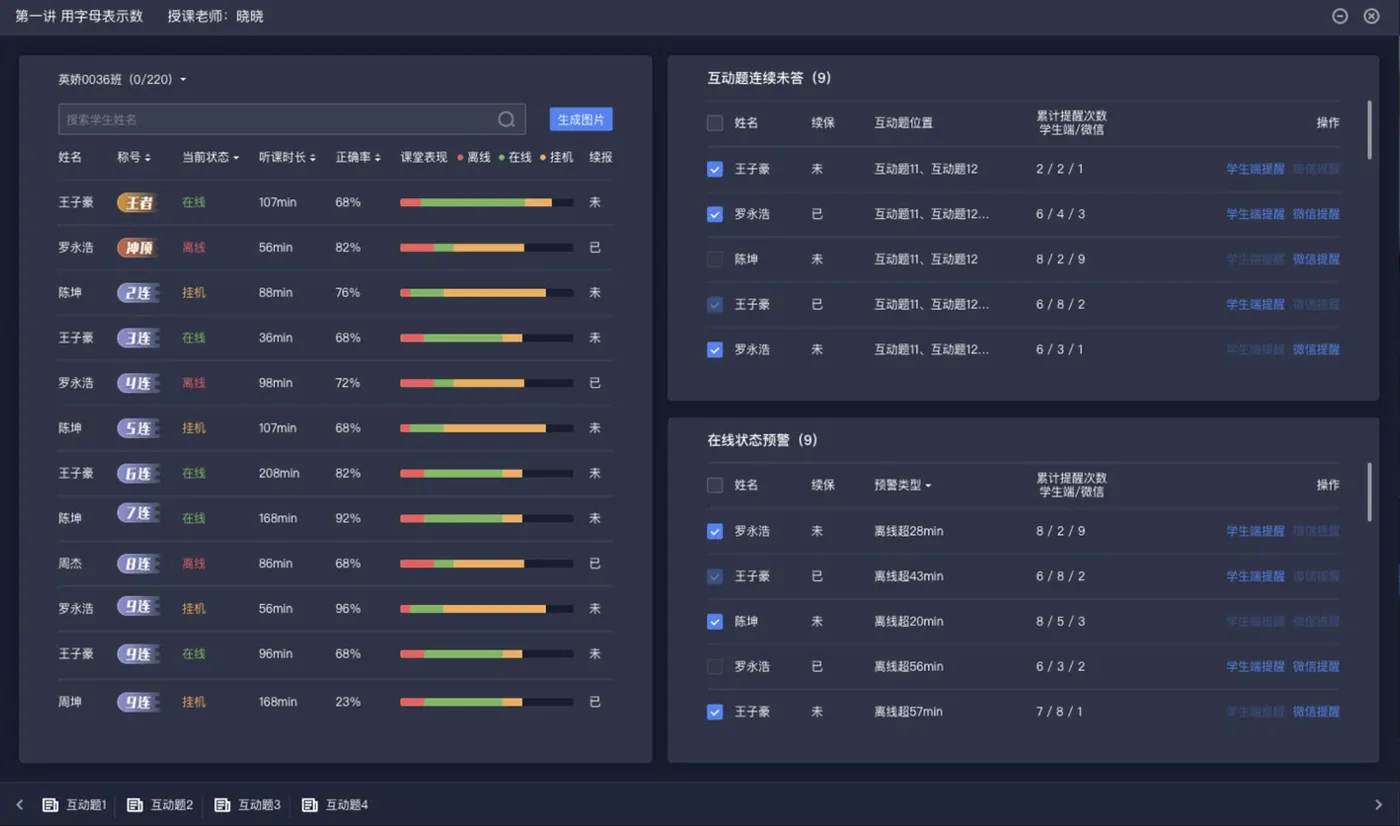The image size is (1400, 826).
Task: Expand the 预警类型 filter dropdown
Action: pyautogui.click(x=903, y=485)
